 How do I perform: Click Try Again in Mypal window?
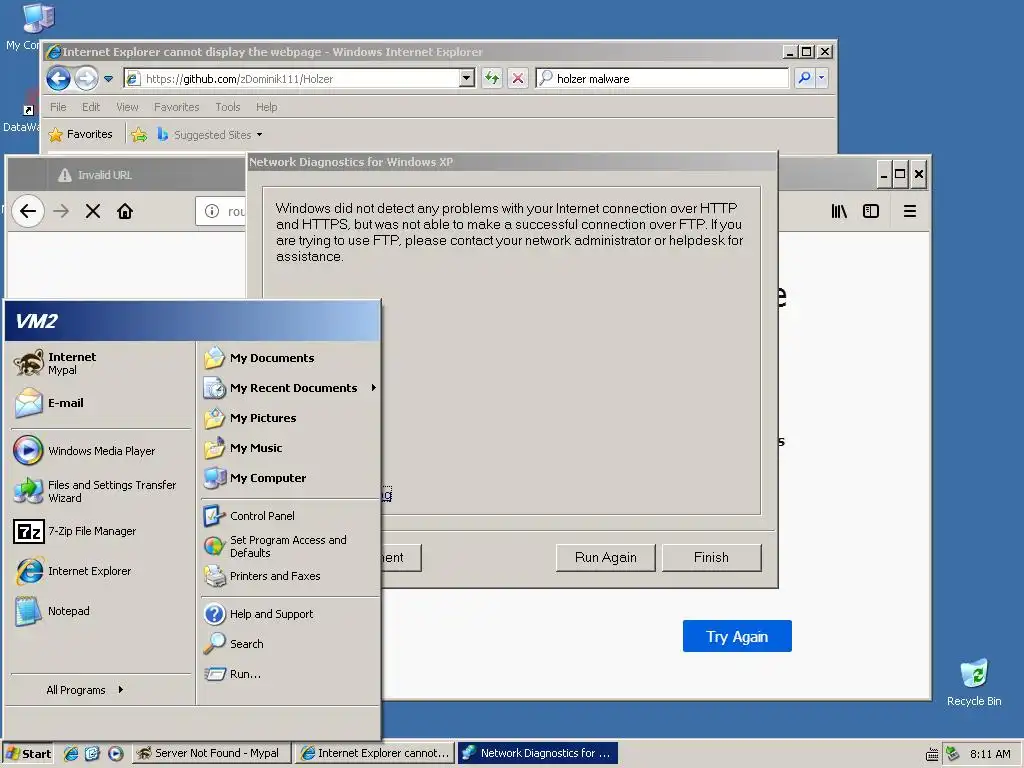(x=737, y=636)
